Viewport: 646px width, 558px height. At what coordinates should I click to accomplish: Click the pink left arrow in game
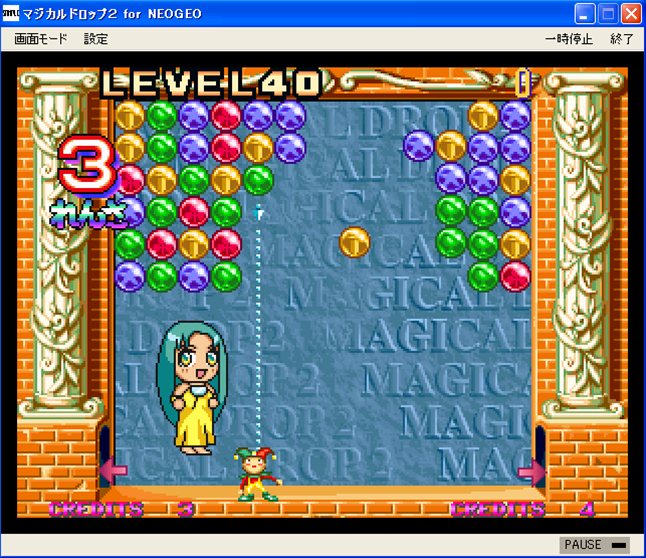click(x=113, y=471)
